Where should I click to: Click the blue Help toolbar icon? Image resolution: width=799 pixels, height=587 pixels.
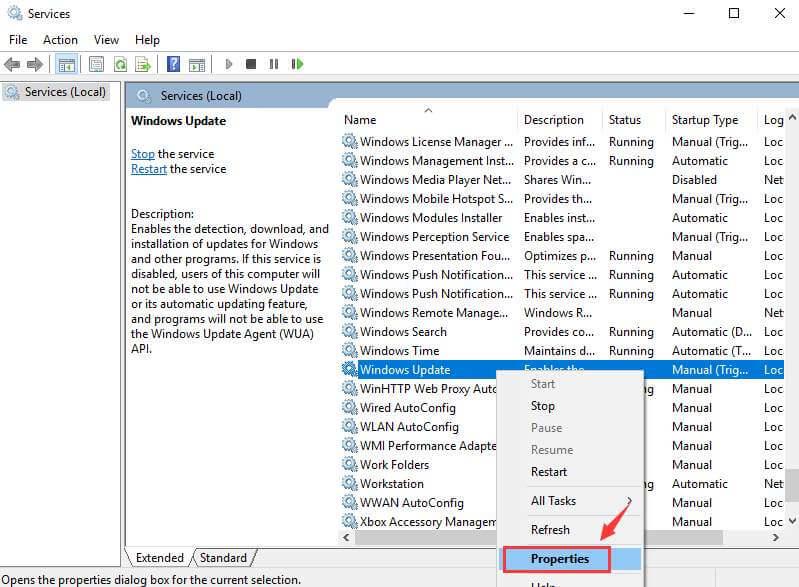(x=173, y=64)
